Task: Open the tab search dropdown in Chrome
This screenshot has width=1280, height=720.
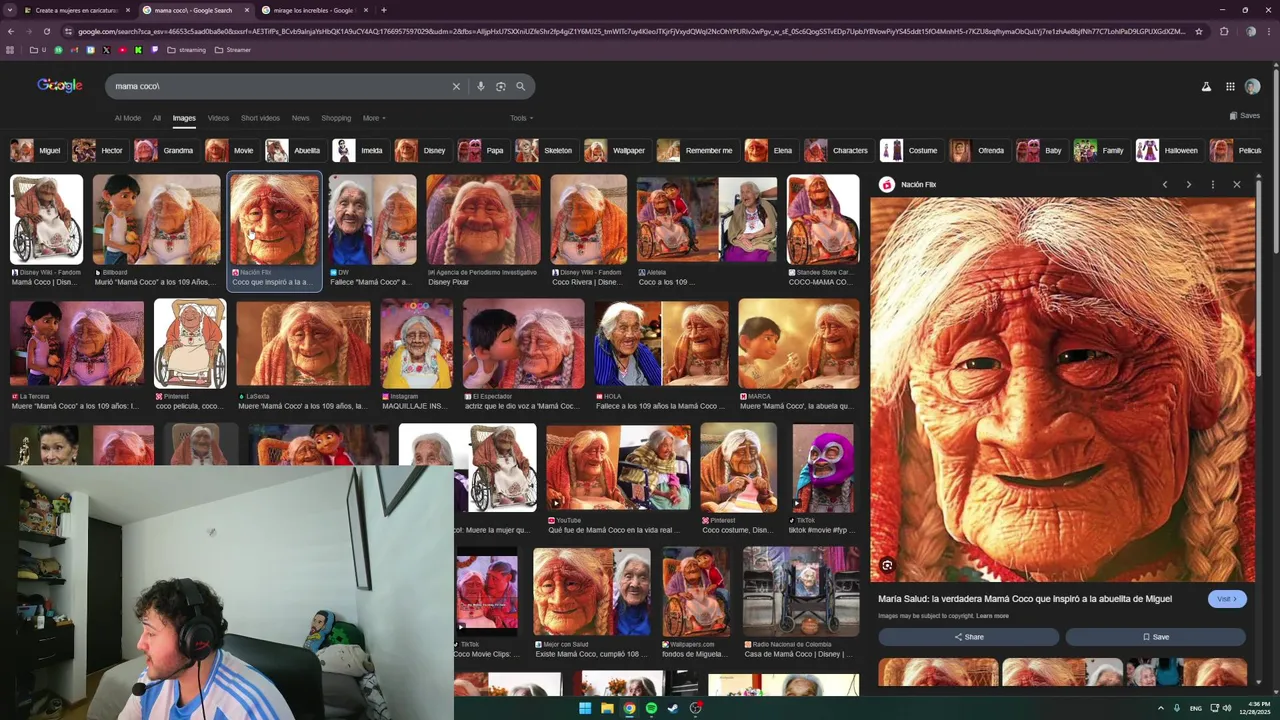Action: (x=10, y=10)
